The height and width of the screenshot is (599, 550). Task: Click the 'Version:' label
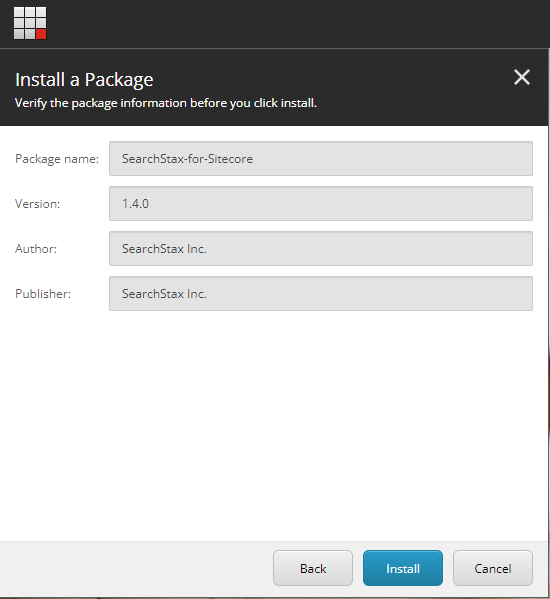[x=37, y=204]
